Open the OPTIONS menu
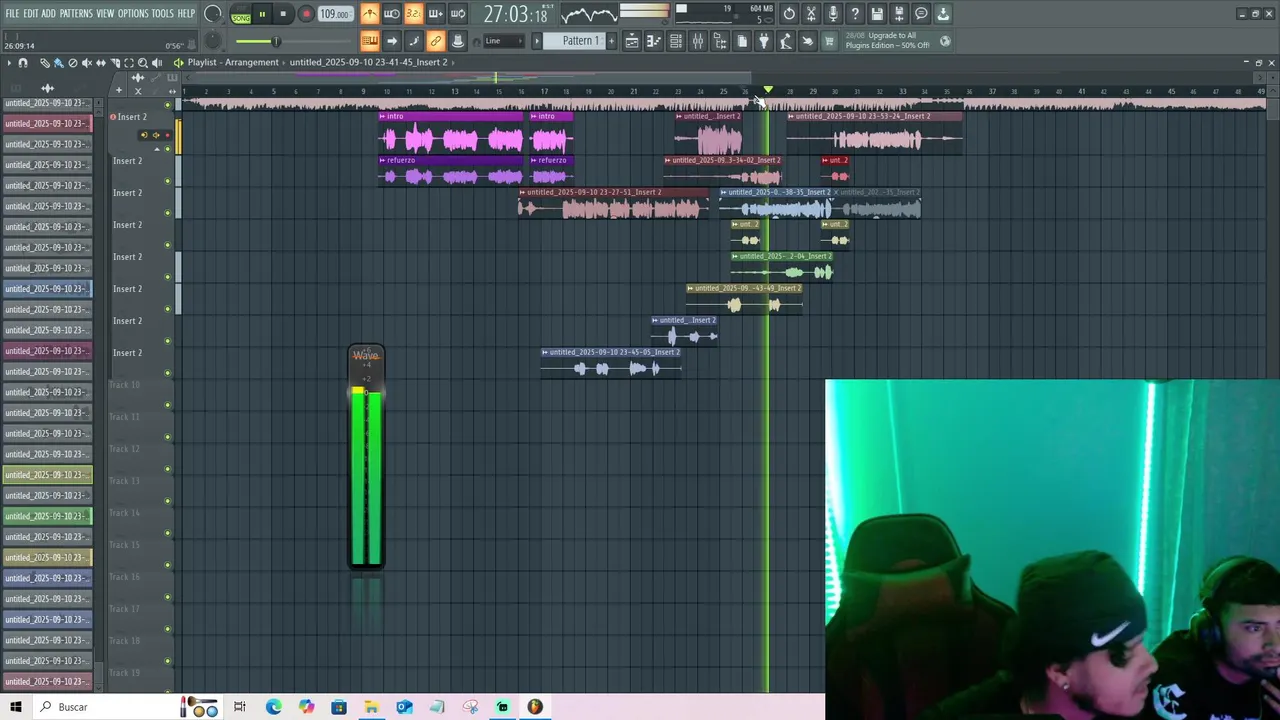1280x720 pixels. tap(133, 13)
